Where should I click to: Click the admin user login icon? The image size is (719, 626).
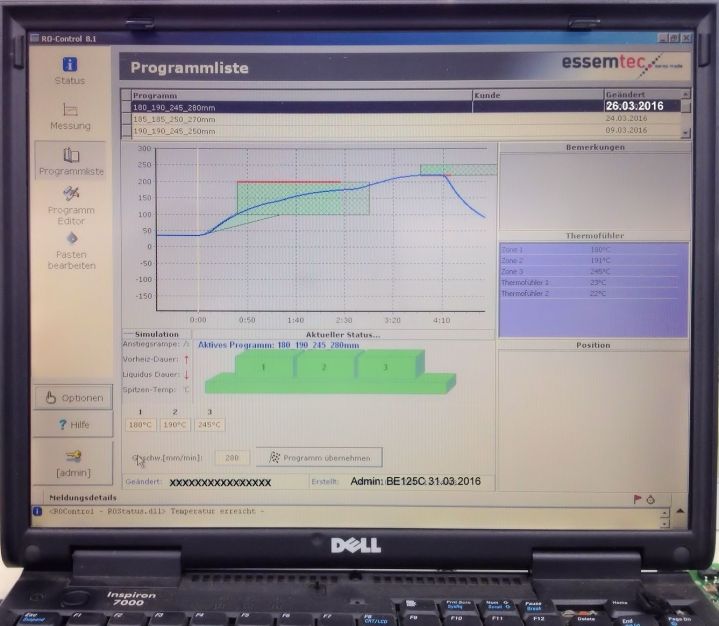pyautogui.click(x=72, y=455)
